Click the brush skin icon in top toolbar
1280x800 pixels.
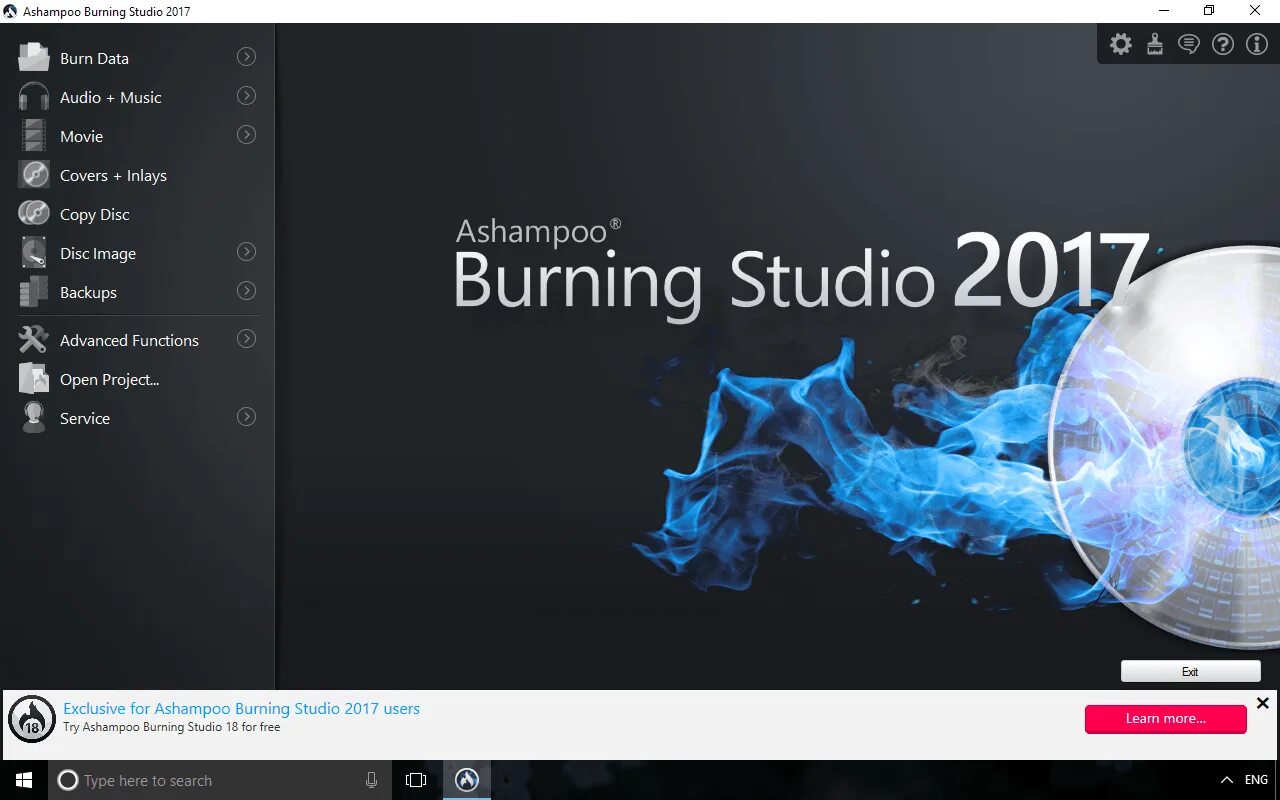1155,44
